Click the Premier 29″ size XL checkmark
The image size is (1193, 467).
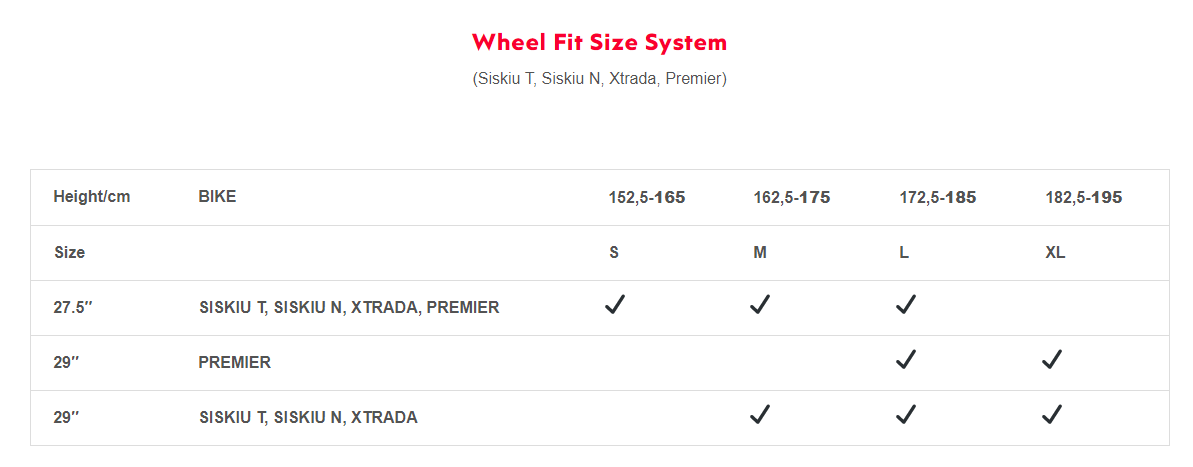point(1051,360)
